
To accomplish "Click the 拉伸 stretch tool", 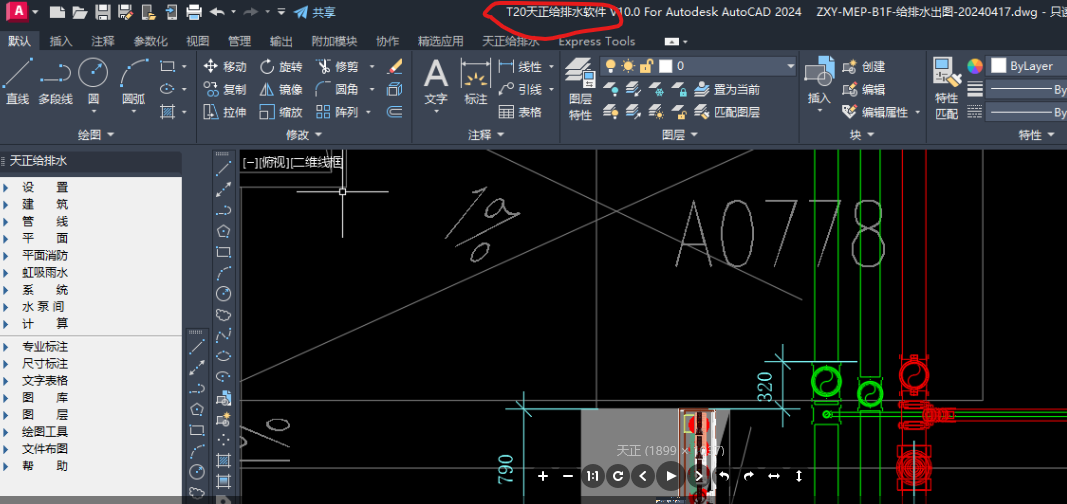I will pyautogui.click(x=225, y=112).
